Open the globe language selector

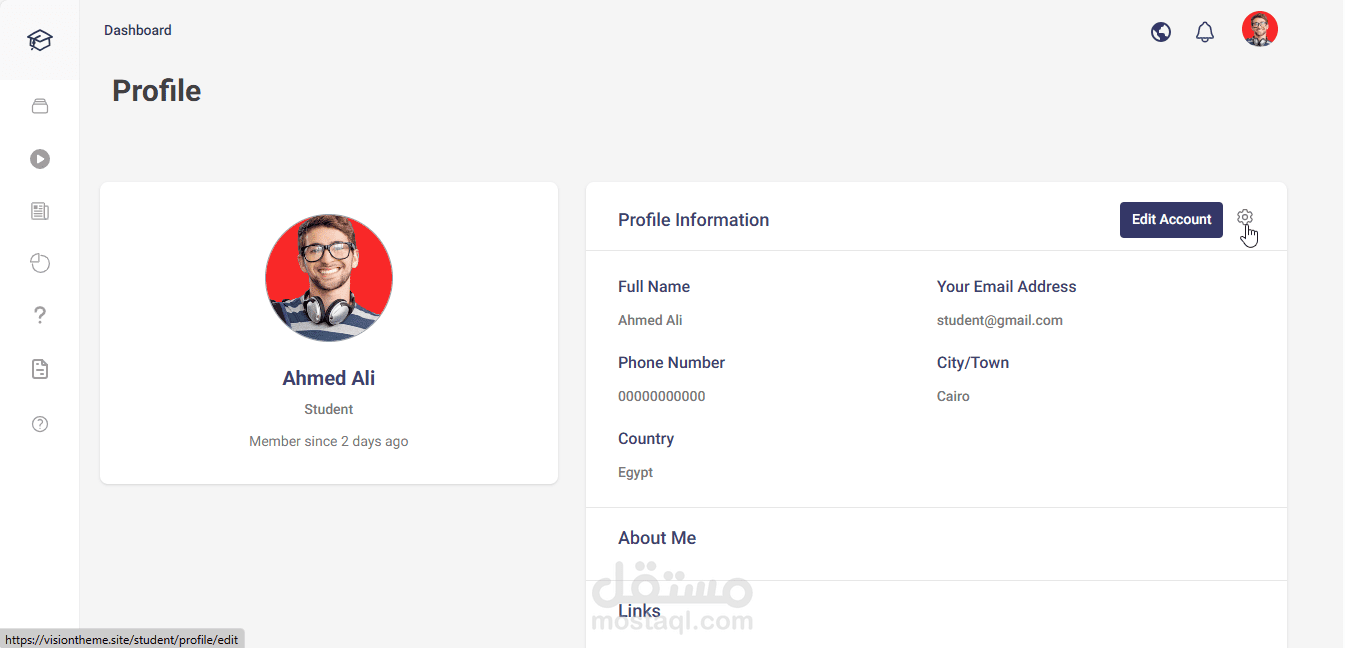pos(1161,32)
